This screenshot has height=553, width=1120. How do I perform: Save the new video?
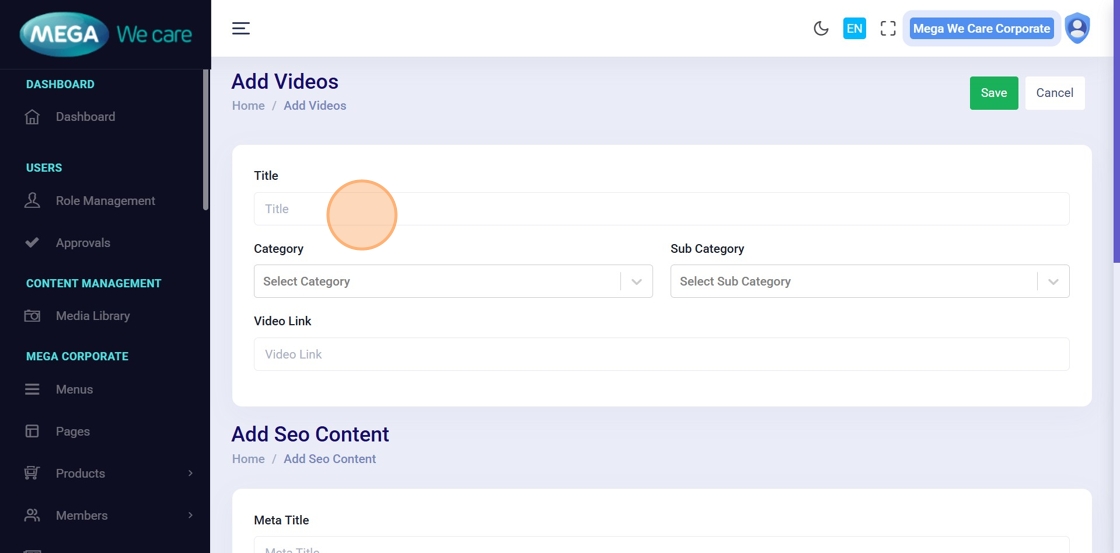point(994,93)
